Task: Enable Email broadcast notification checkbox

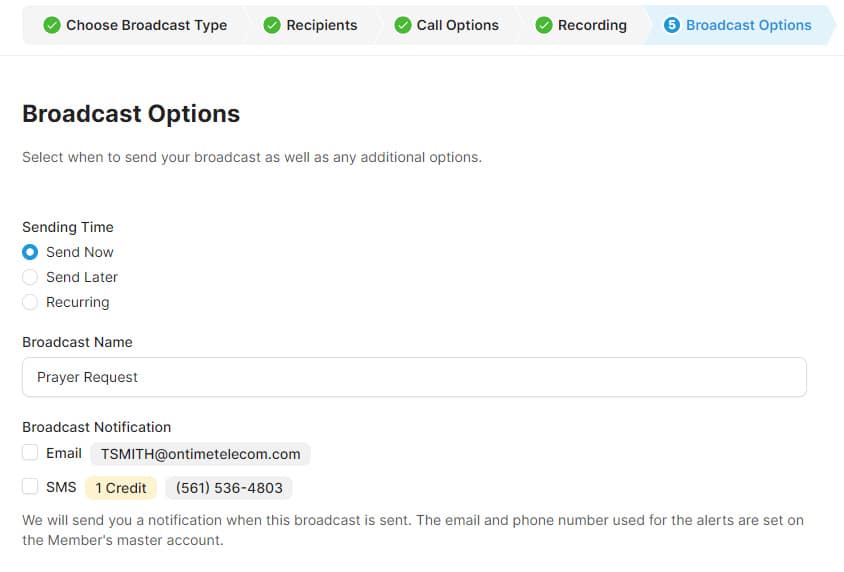Action: (x=30, y=453)
